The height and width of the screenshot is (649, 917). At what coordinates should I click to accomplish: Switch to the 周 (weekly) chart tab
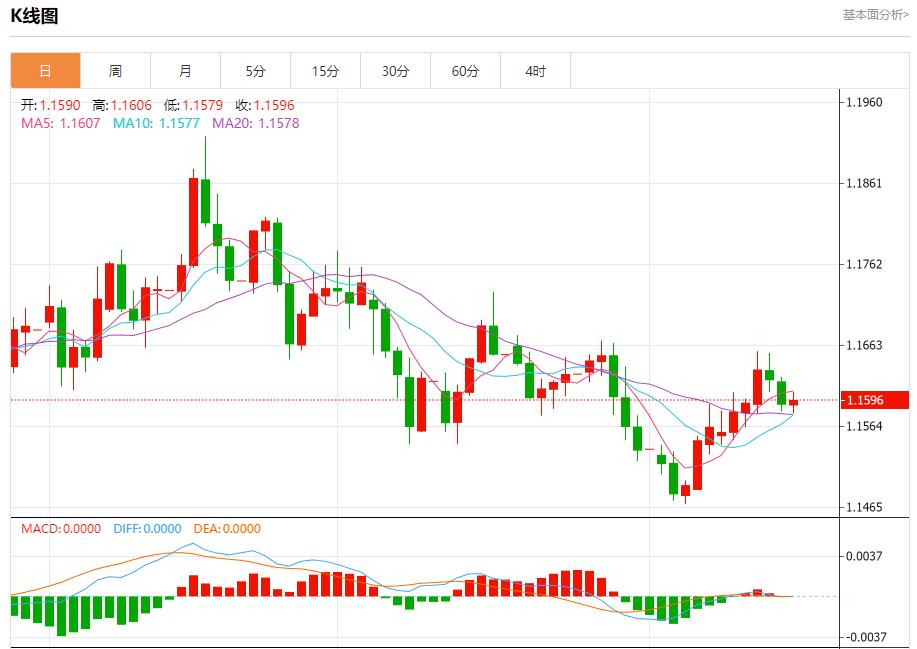[x=116, y=71]
